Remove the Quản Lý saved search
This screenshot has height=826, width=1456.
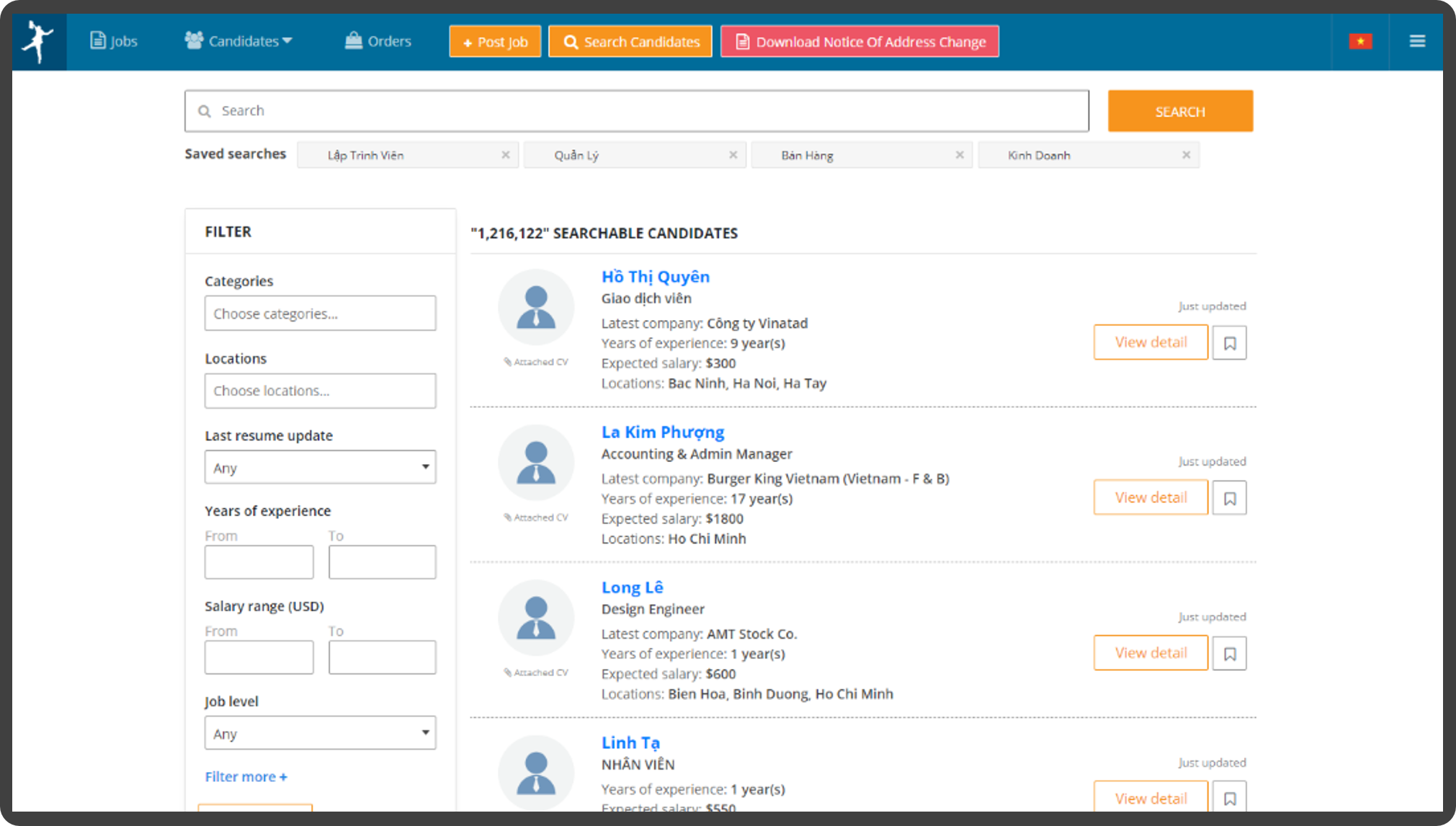(x=733, y=155)
